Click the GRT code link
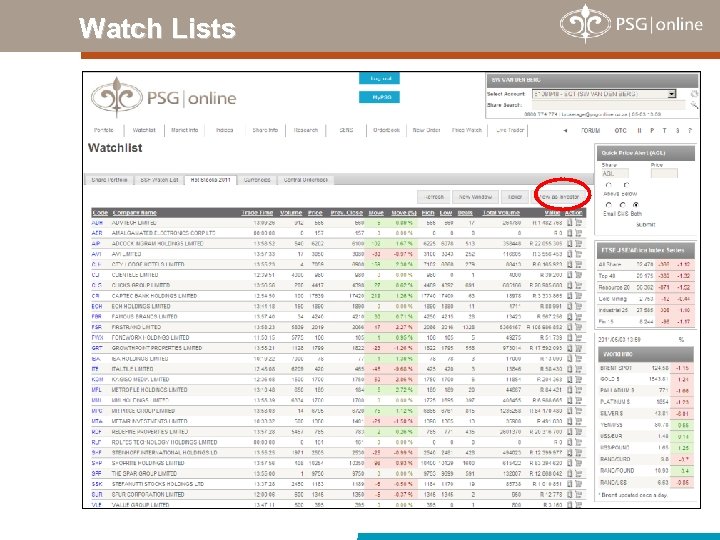720x540 pixels. (x=96, y=349)
